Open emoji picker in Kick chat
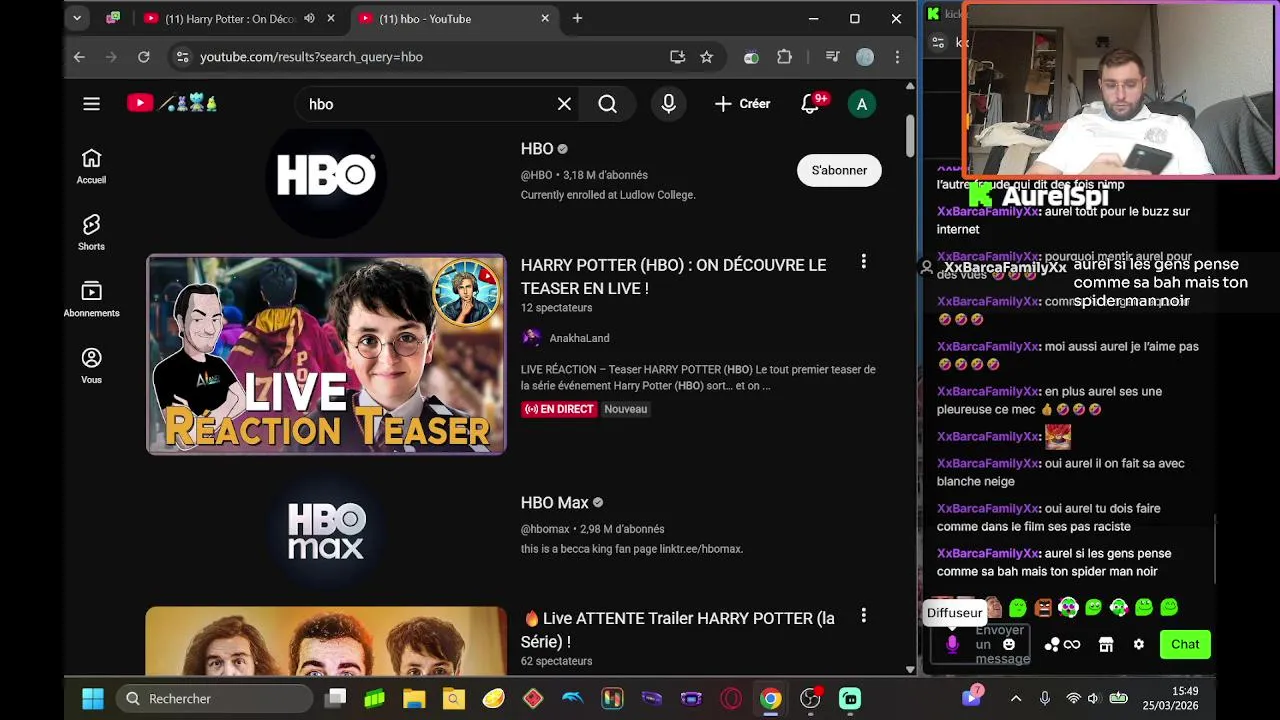 point(1008,644)
